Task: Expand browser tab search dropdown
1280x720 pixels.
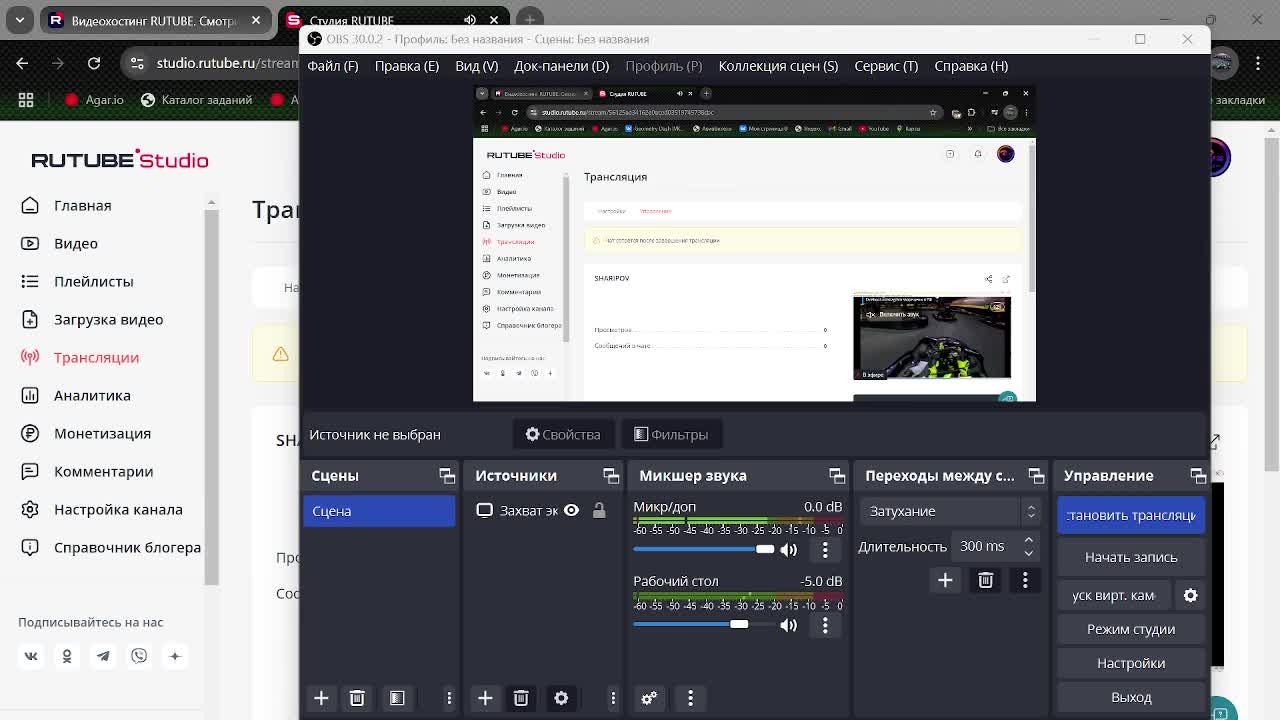Action: pyautogui.click(x=20, y=20)
